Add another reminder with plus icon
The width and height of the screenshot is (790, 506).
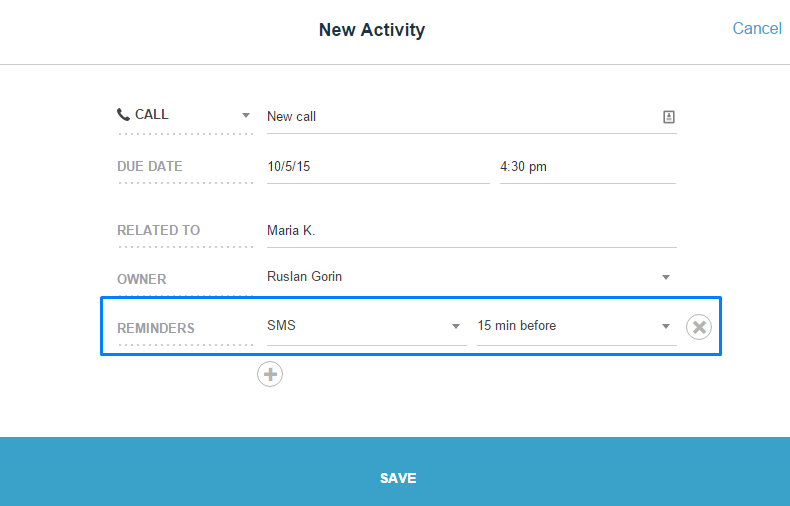tap(270, 374)
